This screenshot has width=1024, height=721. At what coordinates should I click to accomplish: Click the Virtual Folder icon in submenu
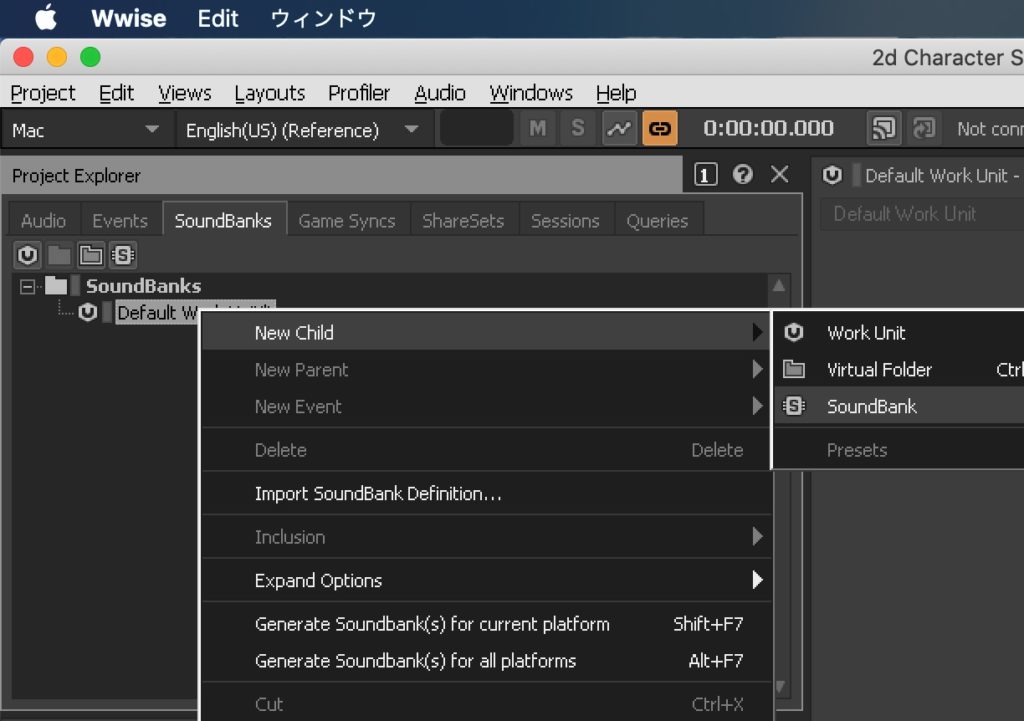click(794, 369)
